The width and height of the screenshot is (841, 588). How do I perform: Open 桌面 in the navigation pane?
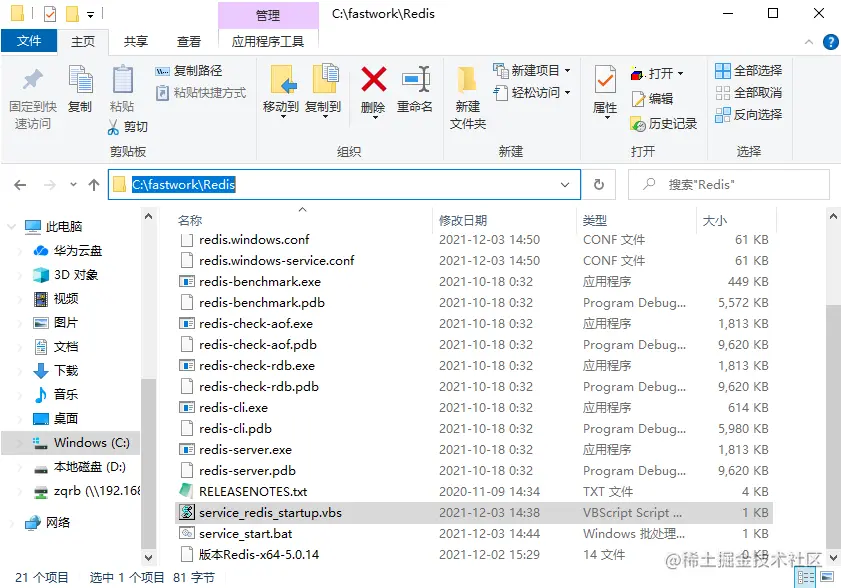tap(56, 418)
